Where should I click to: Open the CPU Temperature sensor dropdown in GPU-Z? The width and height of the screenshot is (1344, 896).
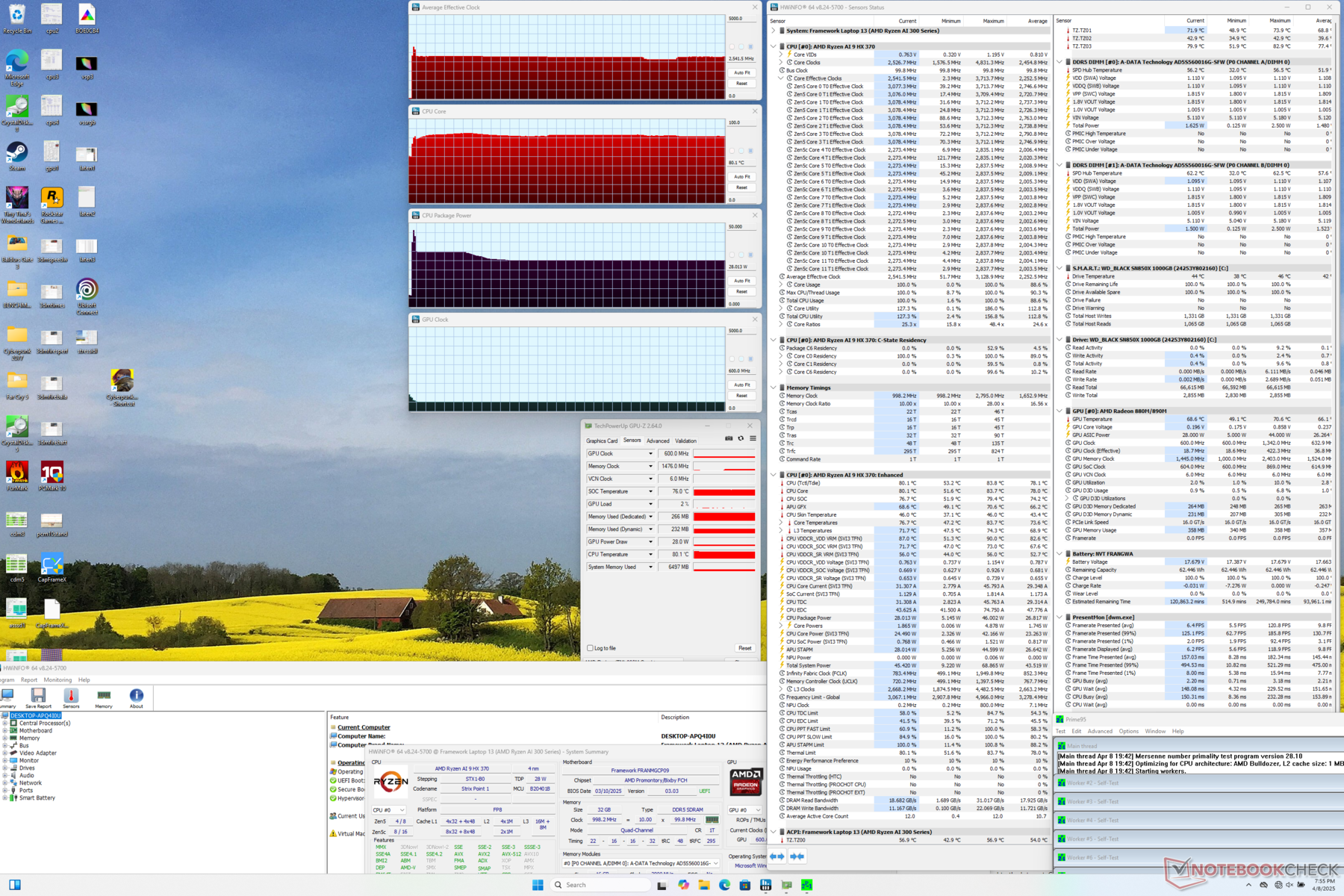tap(650, 555)
